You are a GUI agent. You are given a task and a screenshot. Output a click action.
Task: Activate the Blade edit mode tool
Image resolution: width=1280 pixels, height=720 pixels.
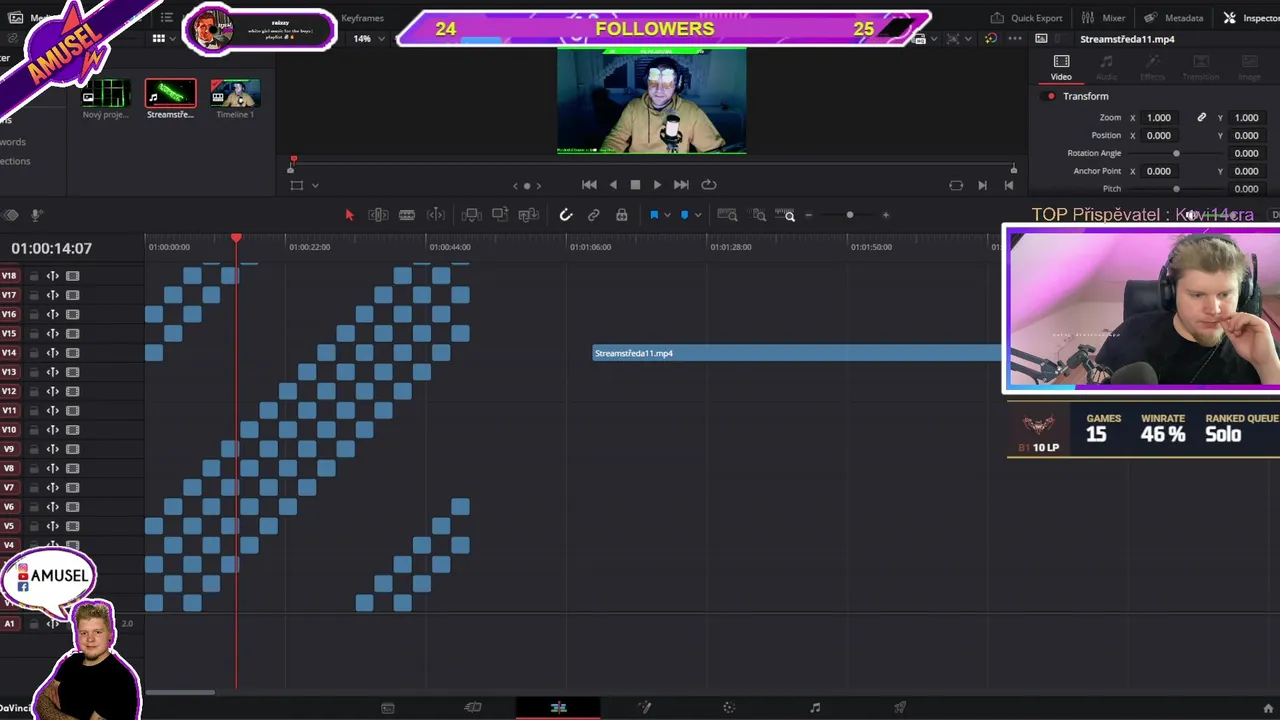tap(407, 215)
